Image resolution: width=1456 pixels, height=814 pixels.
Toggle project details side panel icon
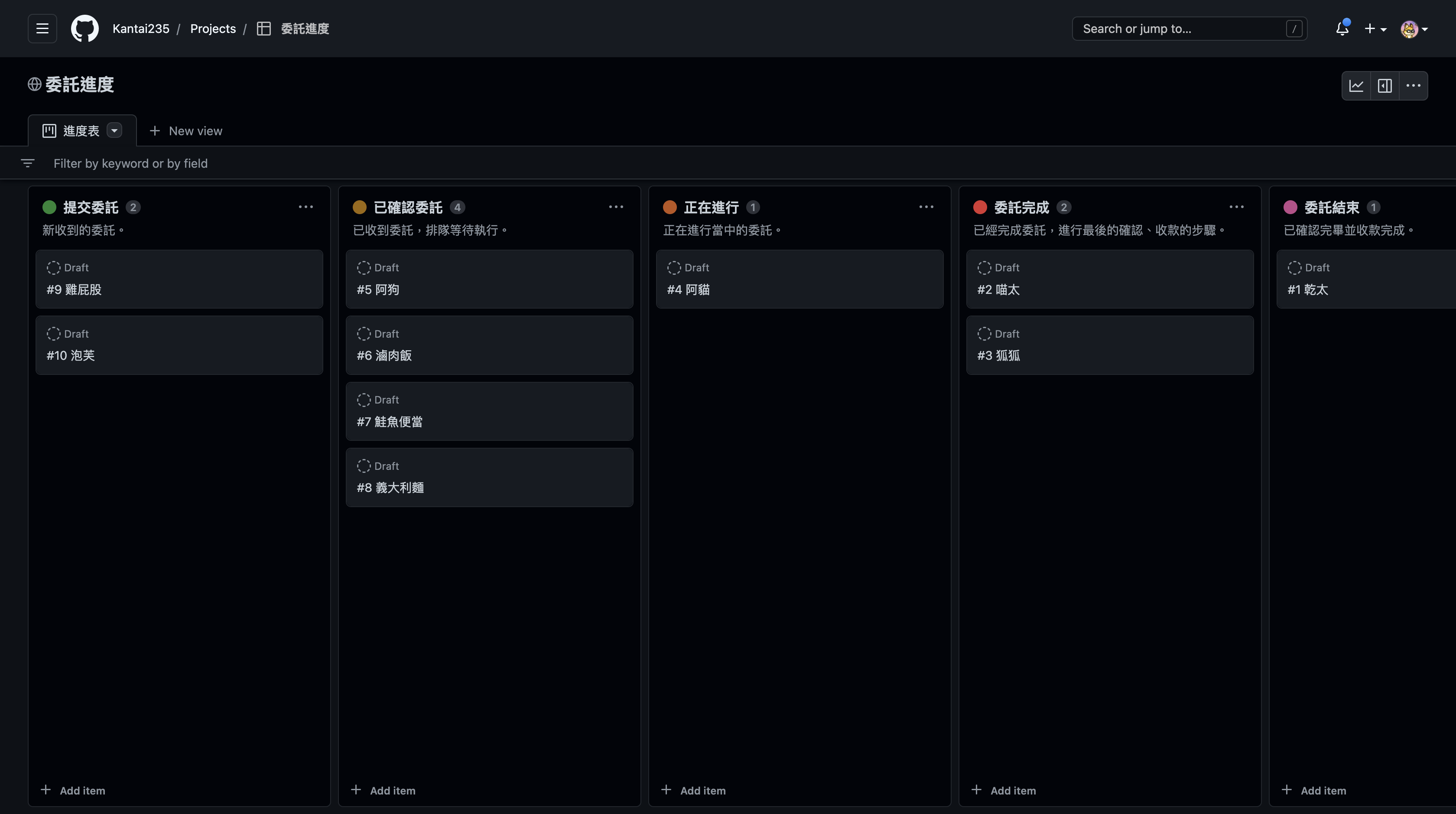[x=1385, y=86]
